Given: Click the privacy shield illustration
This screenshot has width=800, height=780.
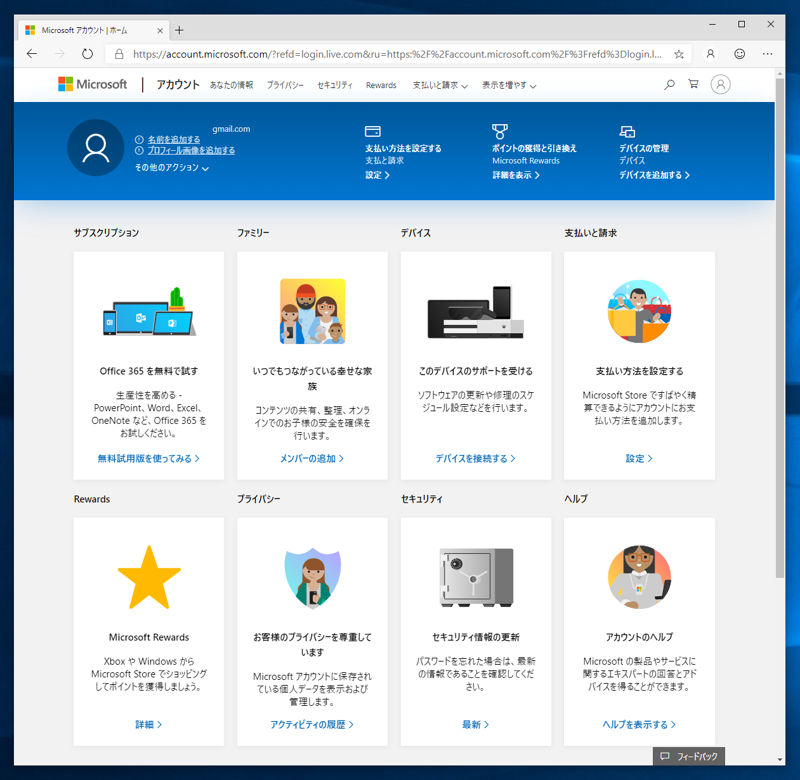Looking at the screenshot, I should [312, 578].
